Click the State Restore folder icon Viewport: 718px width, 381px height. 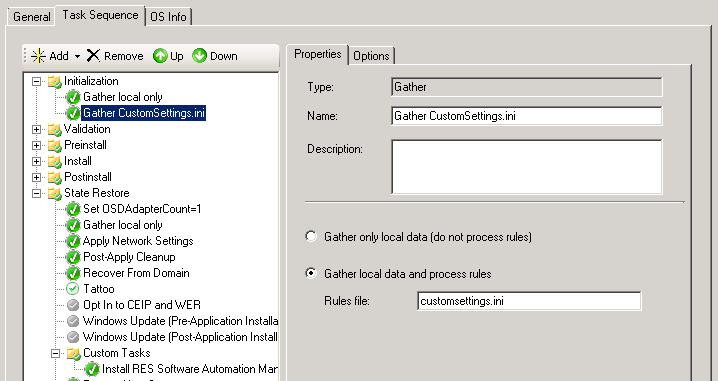click(x=54, y=194)
